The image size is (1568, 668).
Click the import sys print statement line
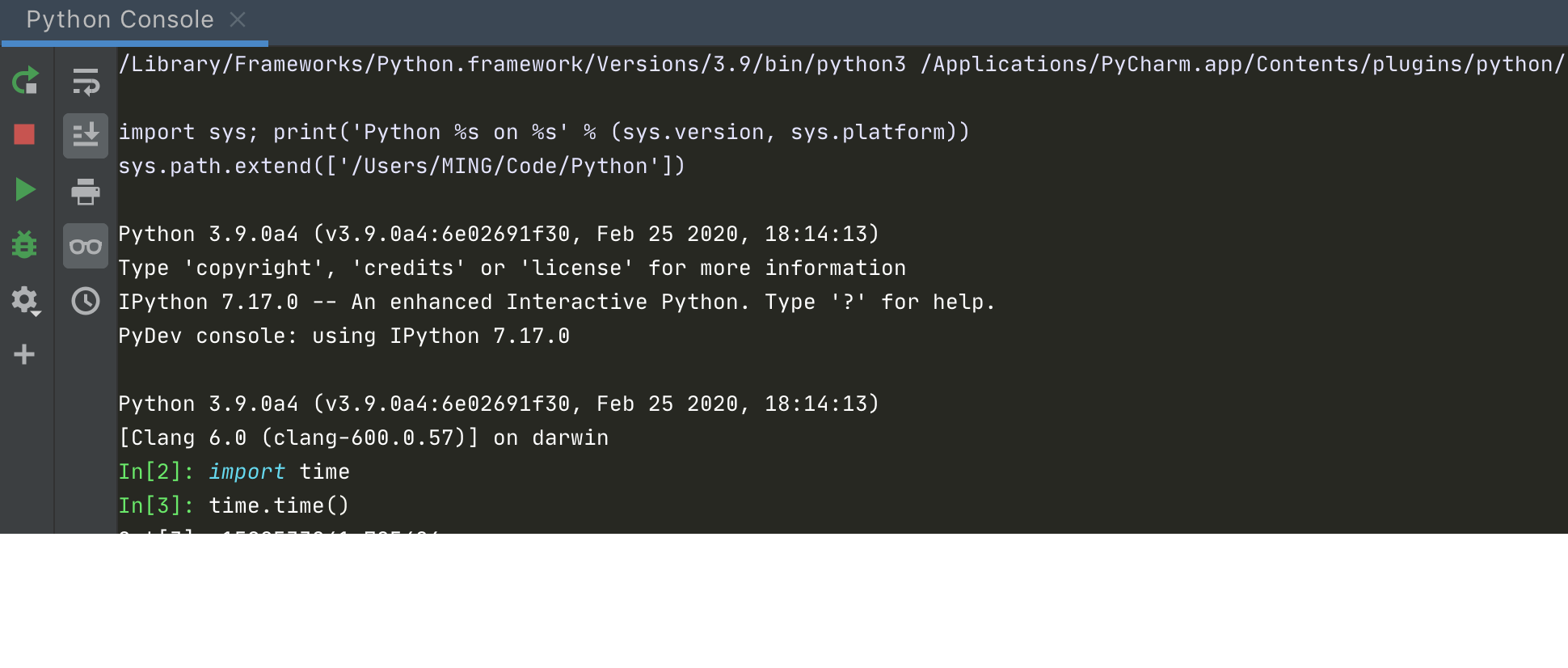[x=543, y=132]
